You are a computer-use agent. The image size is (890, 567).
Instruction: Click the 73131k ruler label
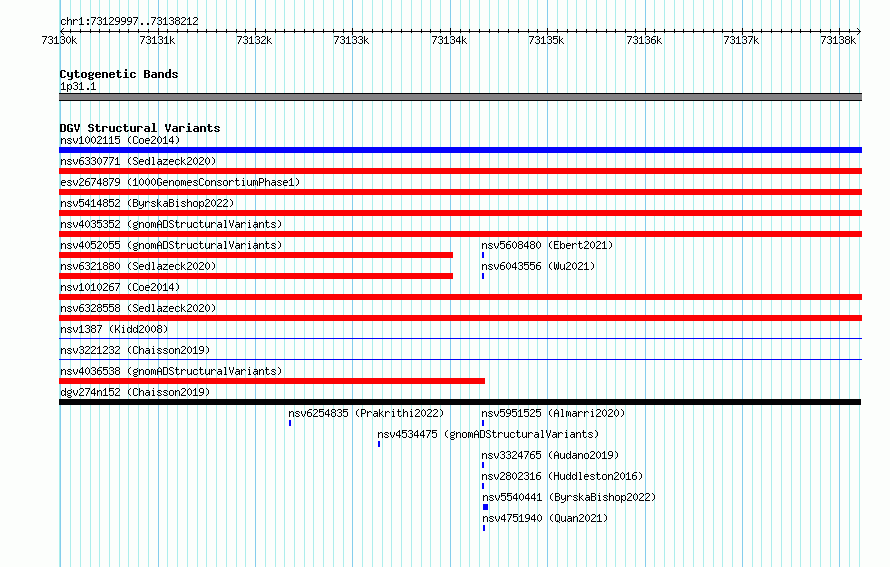pyautogui.click(x=157, y=40)
